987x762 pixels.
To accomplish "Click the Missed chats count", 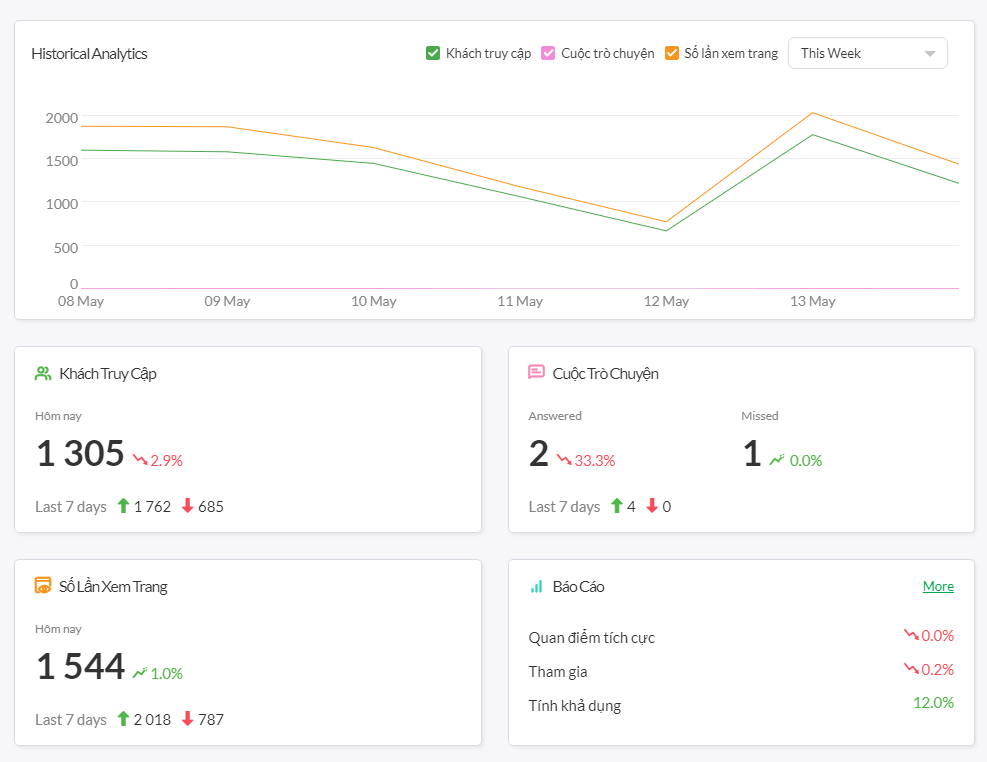I will pyautogui.click(x=752, y=454).
